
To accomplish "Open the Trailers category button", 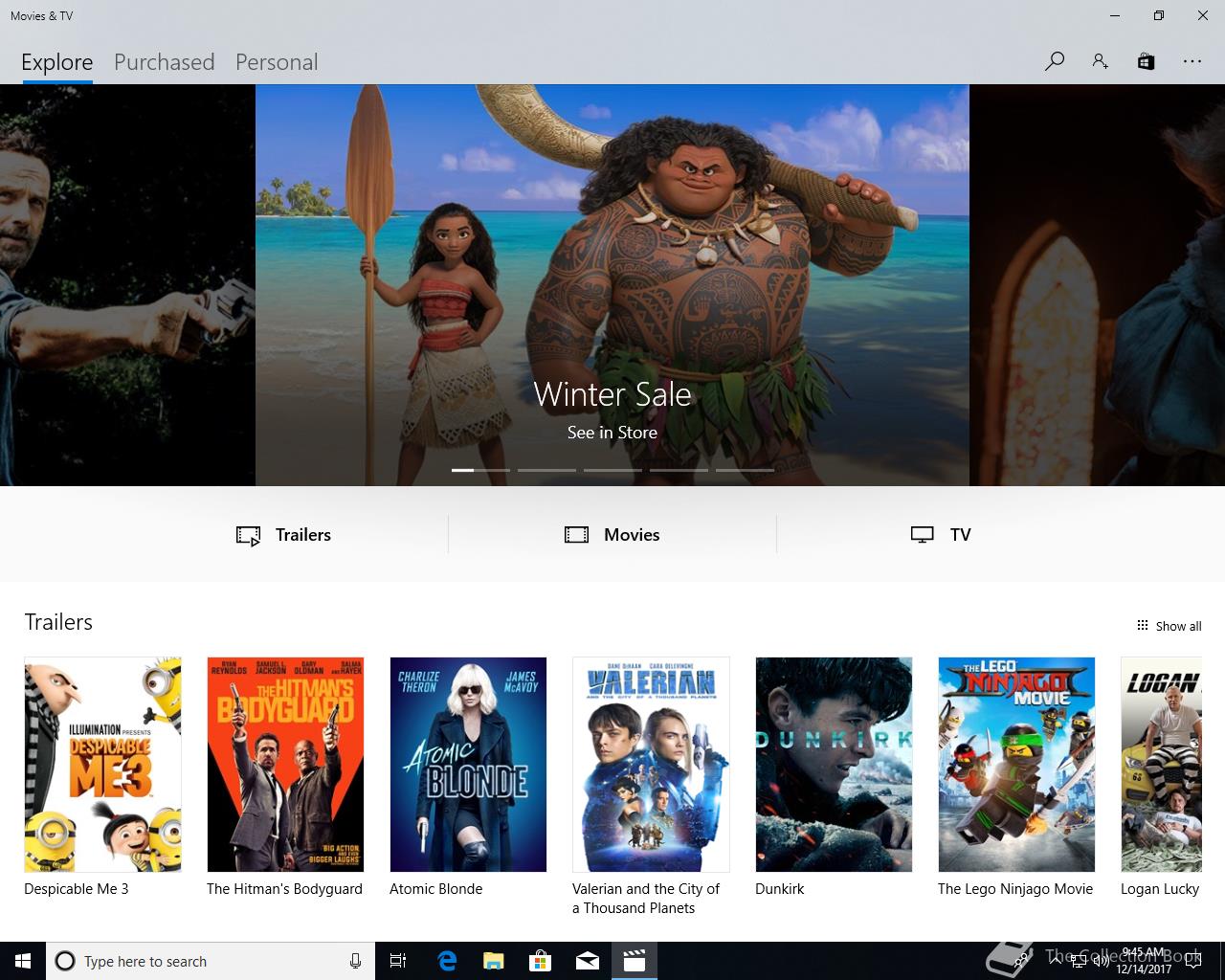I will (x=284, y=535).
